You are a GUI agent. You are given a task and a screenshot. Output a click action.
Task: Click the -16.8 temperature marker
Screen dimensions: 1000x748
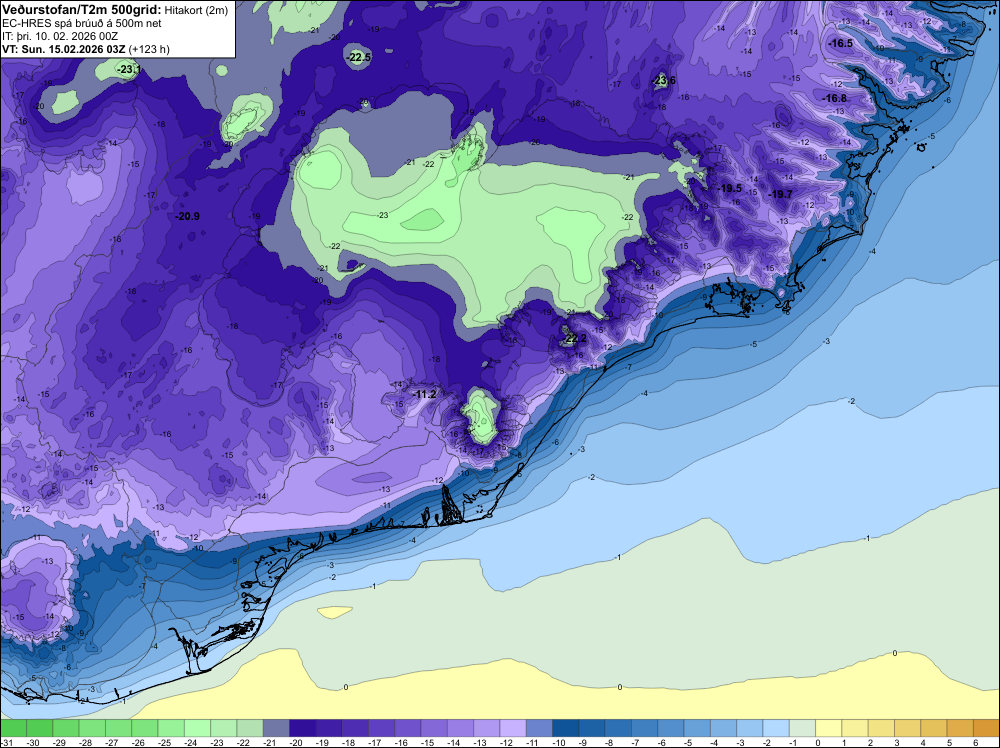click(x=834, y=98)
